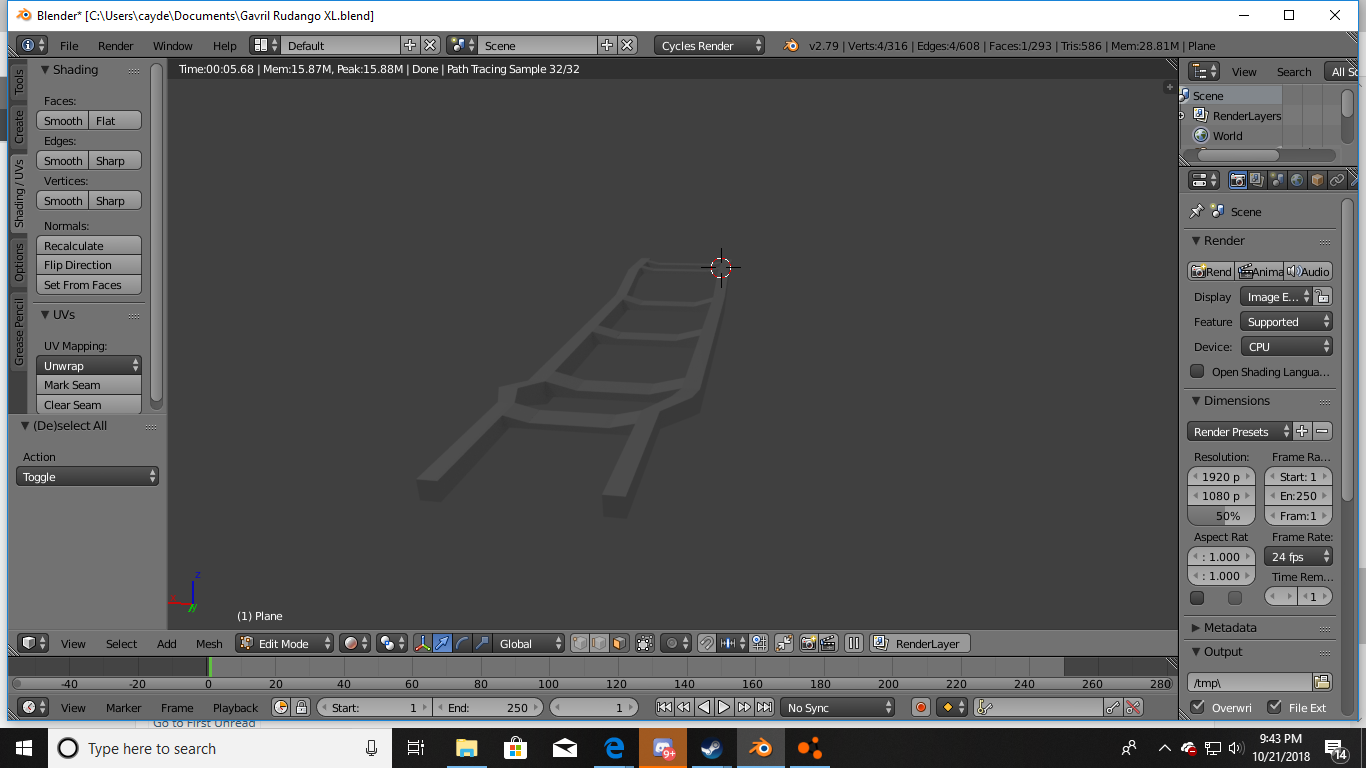Open the render layers properties tab

[x=1258, y=180]
